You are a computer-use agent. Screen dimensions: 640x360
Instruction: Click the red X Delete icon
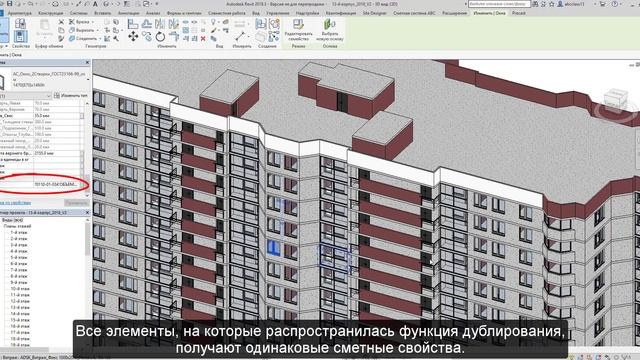pos(203,39)
